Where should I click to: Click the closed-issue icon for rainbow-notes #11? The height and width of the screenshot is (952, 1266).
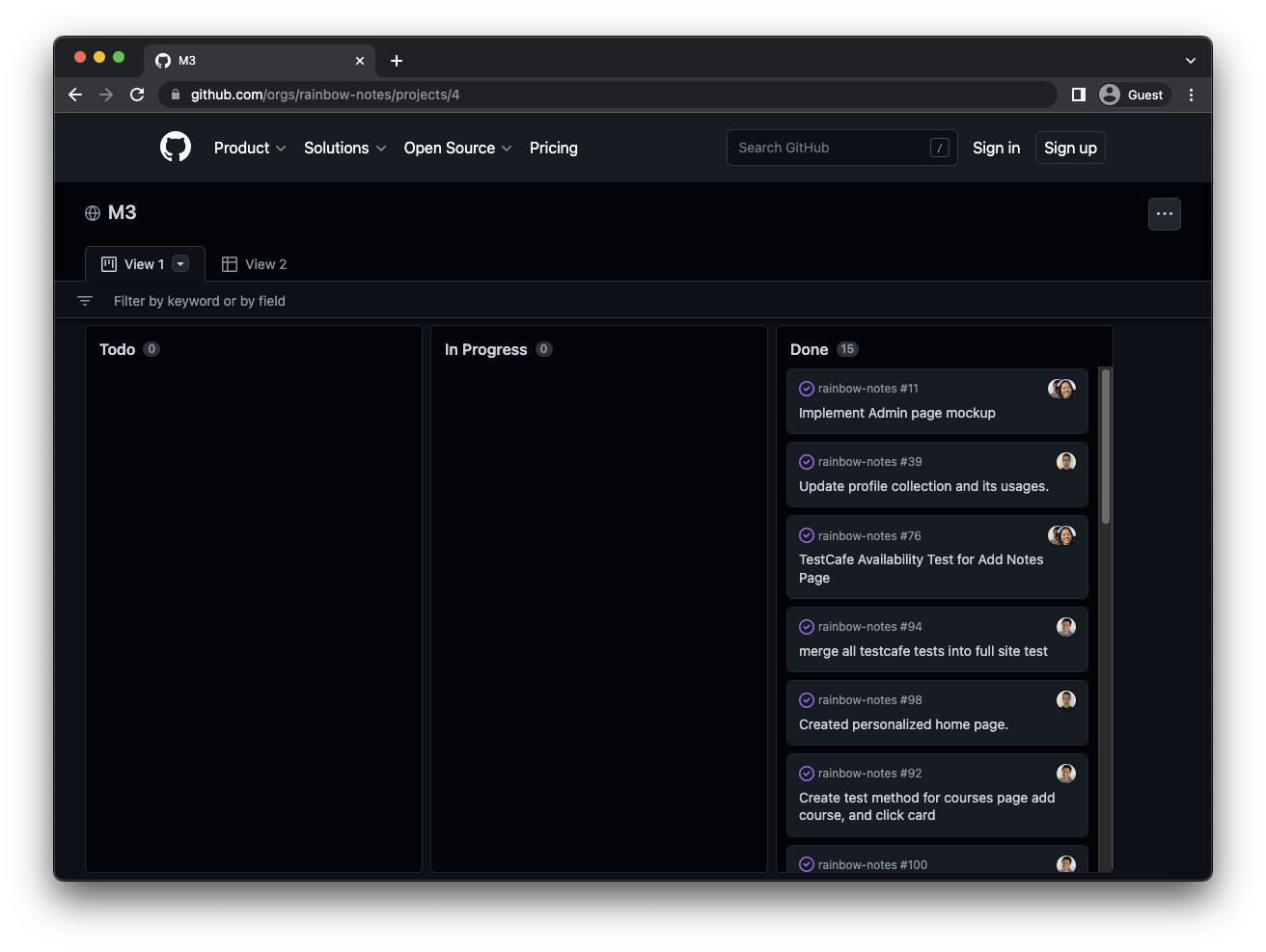pos(807,389)
